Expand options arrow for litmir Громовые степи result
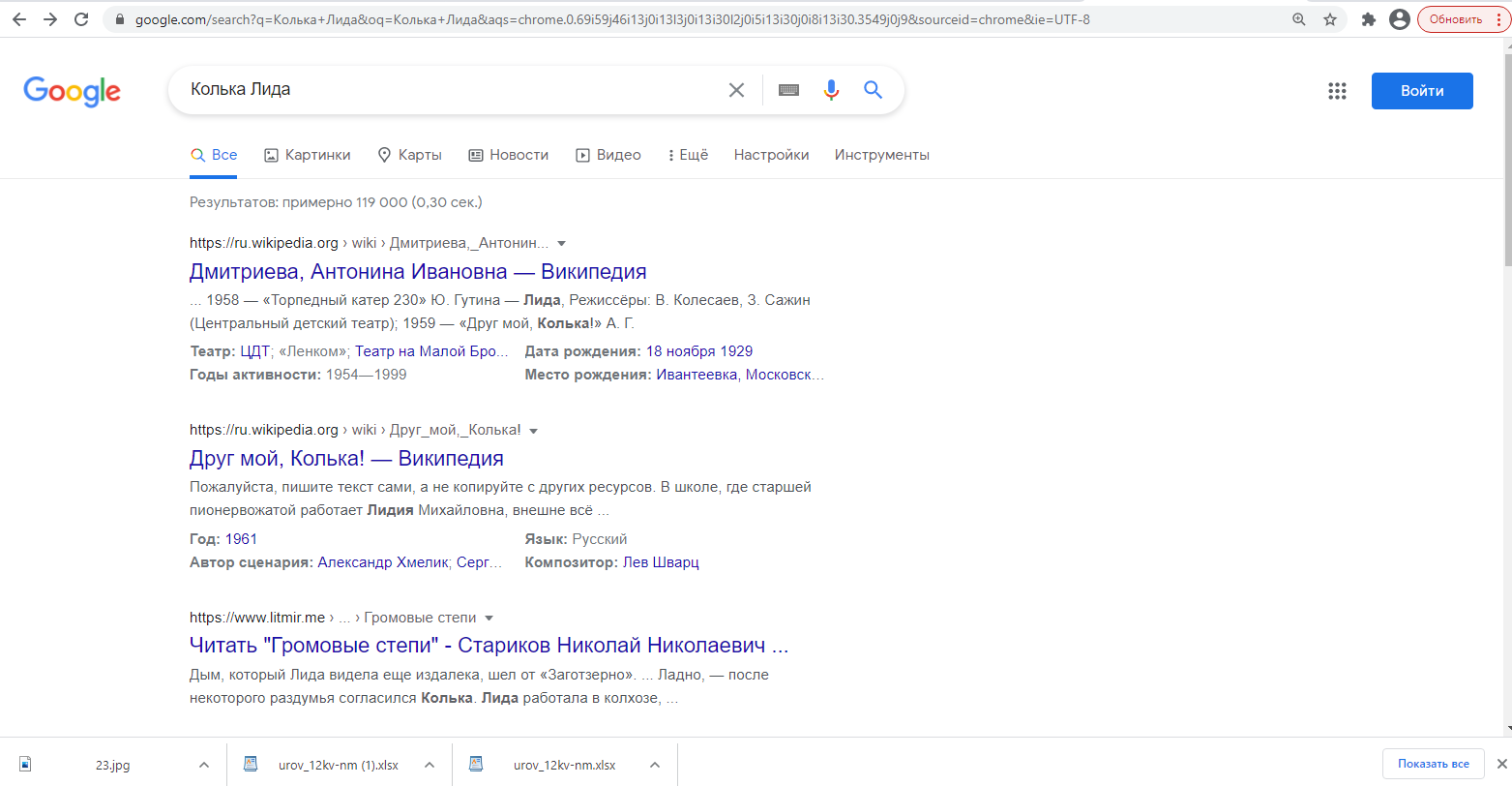The width and height of the screenshot is (1512, 786). (489, 619)
